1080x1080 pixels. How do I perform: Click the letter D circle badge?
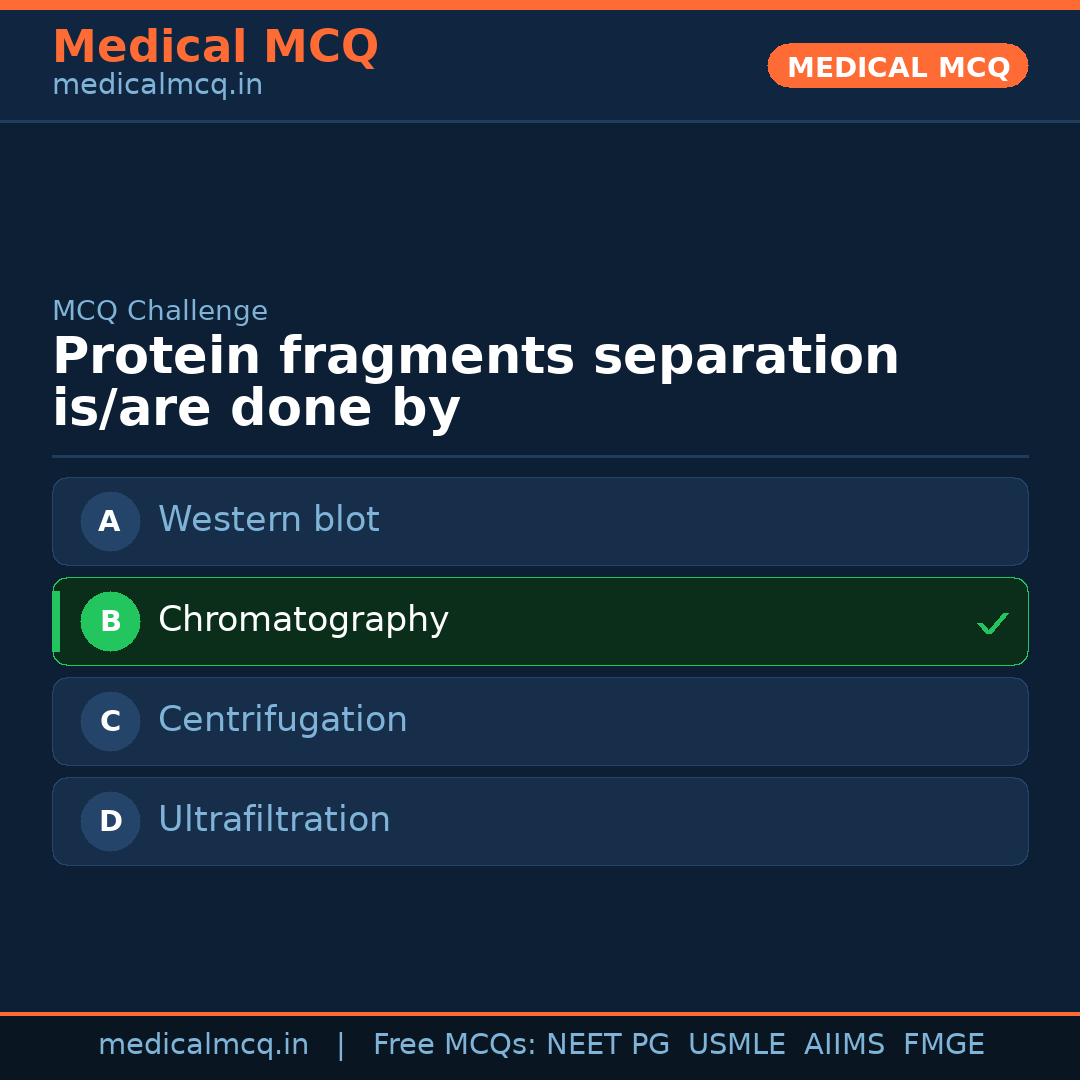click(110, 821)
